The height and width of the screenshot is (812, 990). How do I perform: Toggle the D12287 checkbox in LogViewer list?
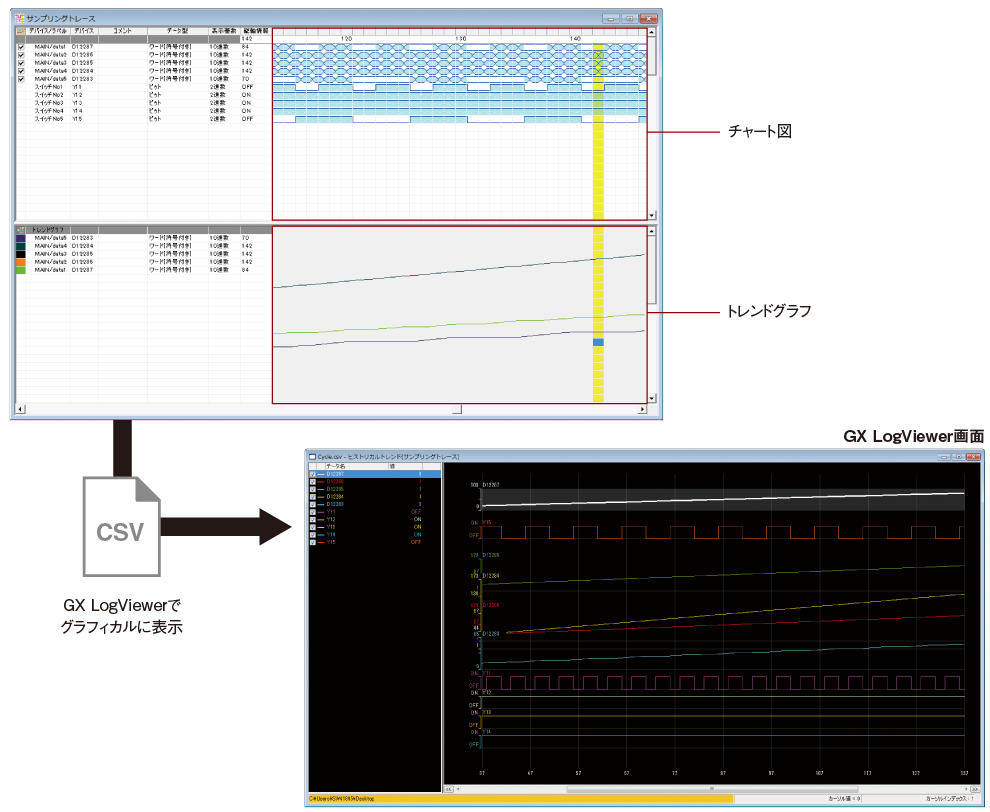click(x=314, y=474)
